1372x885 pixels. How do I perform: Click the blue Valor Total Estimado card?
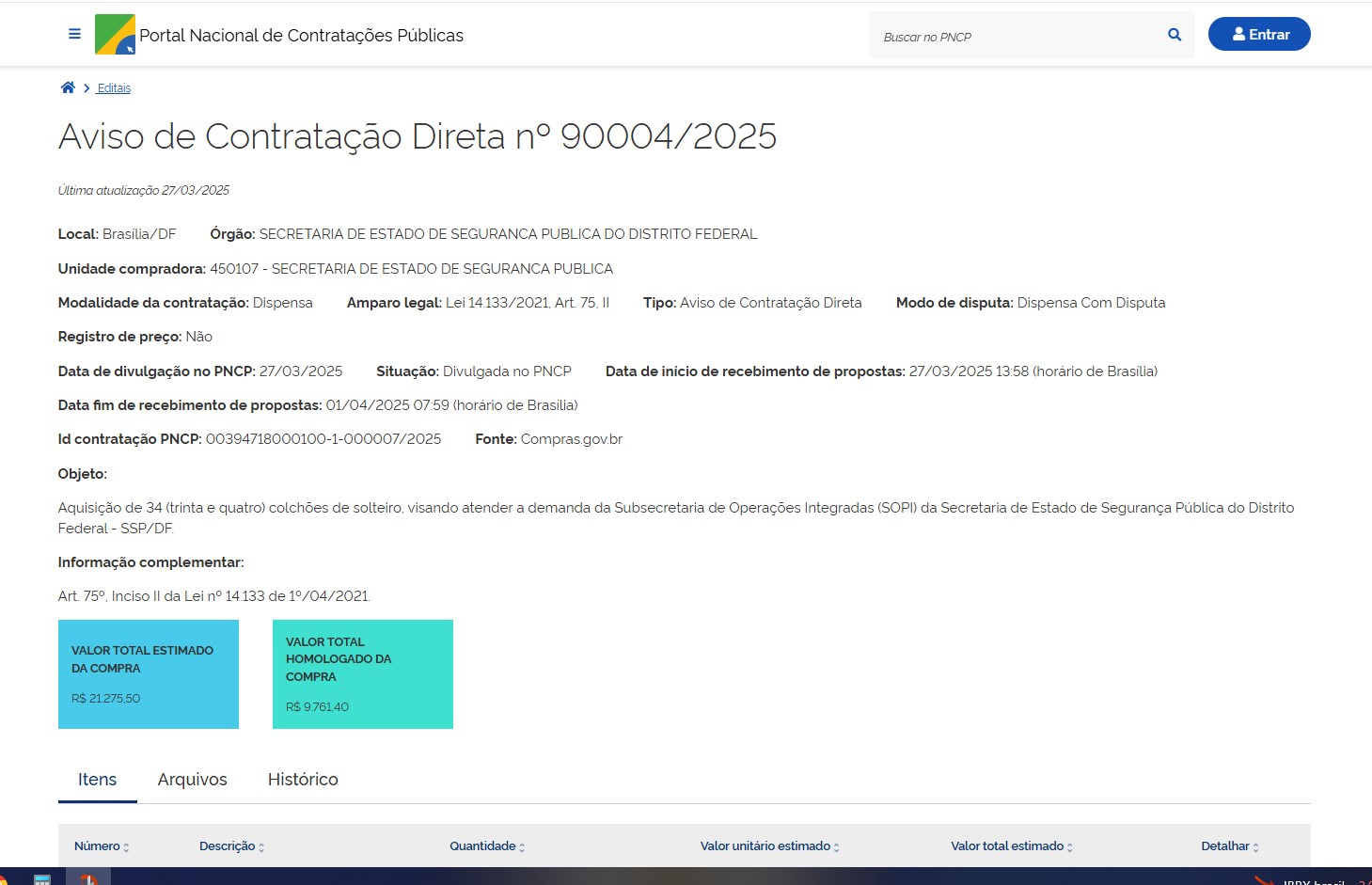click(x=149, y=673)
